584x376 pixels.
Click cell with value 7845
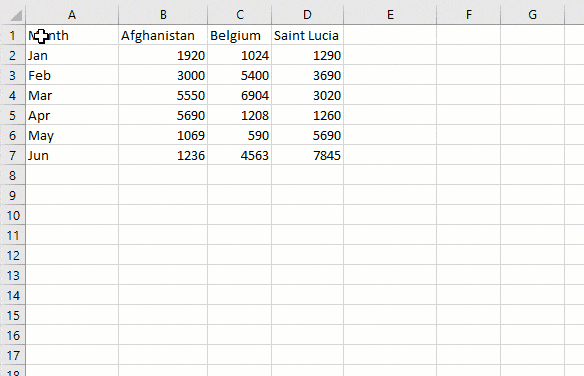pyautogui.click(x=307, y=155)
